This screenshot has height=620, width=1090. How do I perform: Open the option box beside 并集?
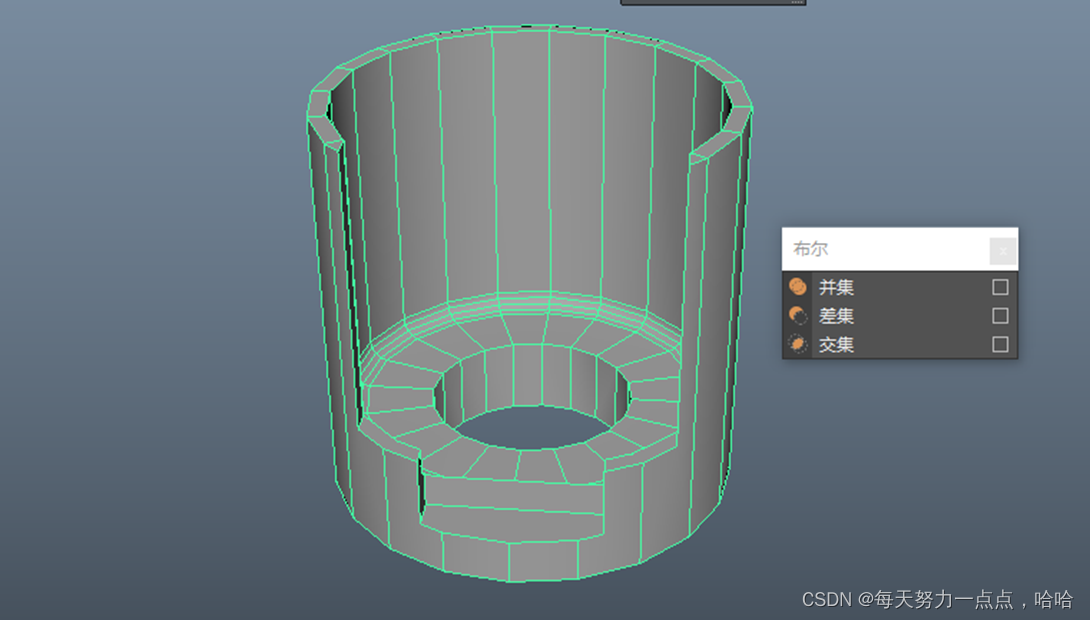point(1000,288)
